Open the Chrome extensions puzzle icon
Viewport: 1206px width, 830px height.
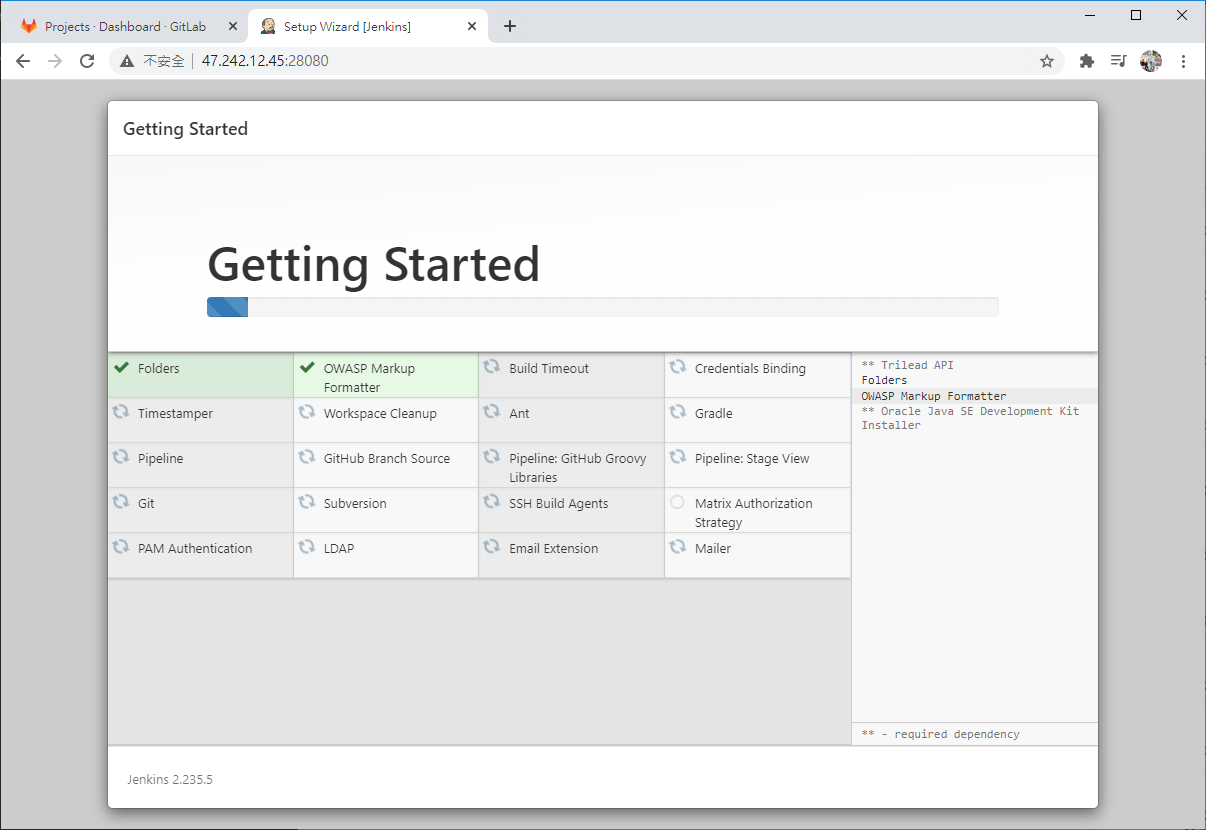(x=1087, y=61)
